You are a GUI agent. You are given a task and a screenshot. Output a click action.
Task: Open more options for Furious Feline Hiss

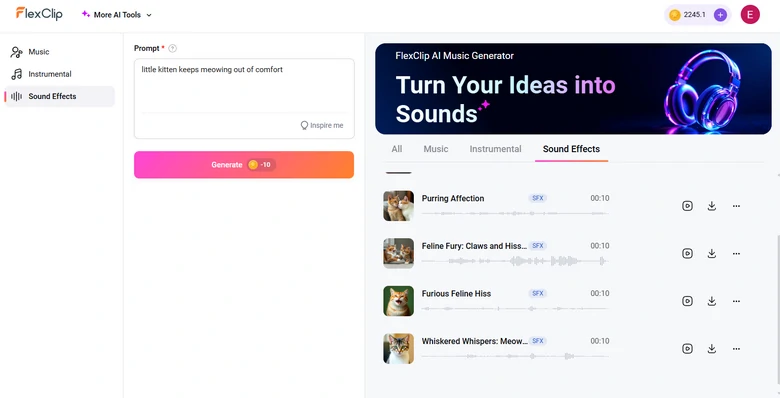coord(736,301)
